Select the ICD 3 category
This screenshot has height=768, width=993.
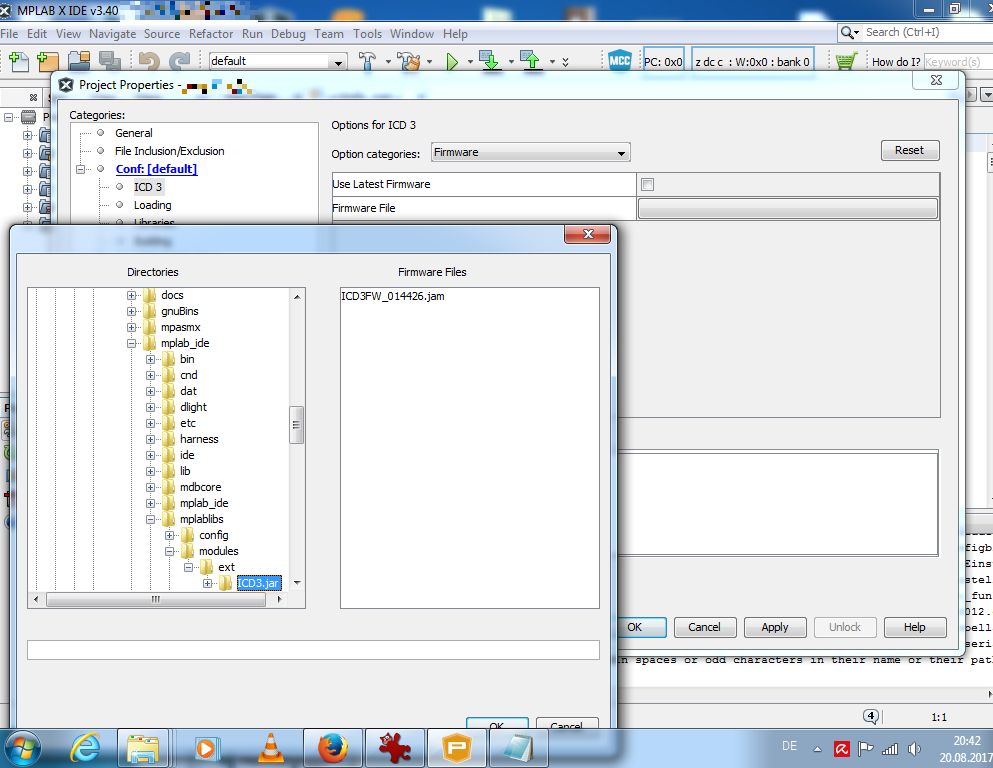(x=148, y=187)
